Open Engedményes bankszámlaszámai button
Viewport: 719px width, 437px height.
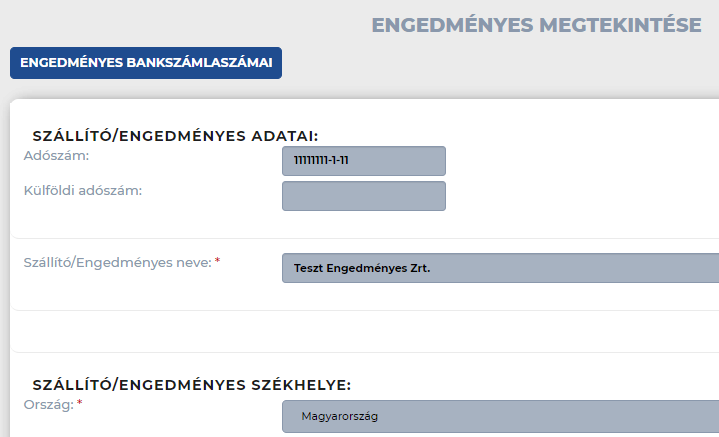[x=146, y=63]
